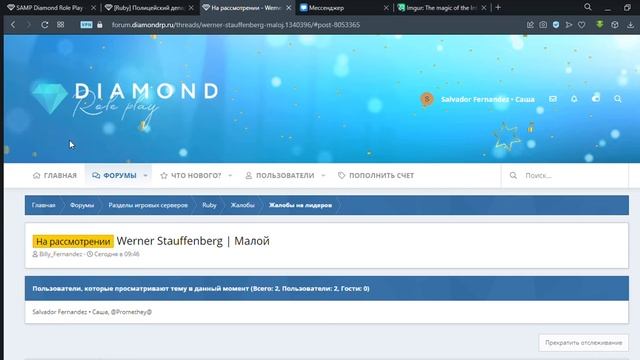Open the green download arrow extension
Image resolution: width=640 pixels, height=360 pixels.
[600, 24]
